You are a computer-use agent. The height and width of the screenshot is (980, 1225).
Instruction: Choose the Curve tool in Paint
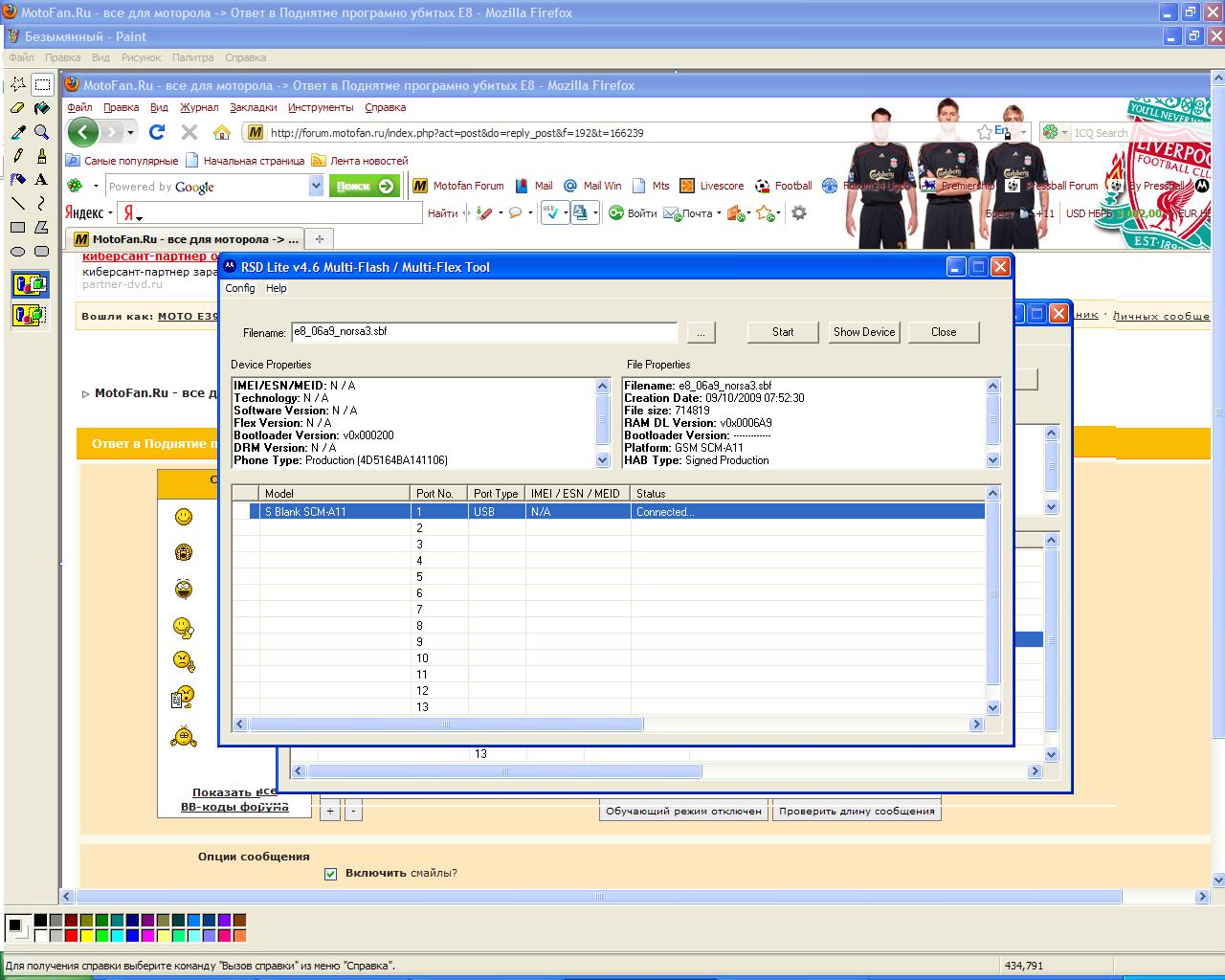point(42,203)
